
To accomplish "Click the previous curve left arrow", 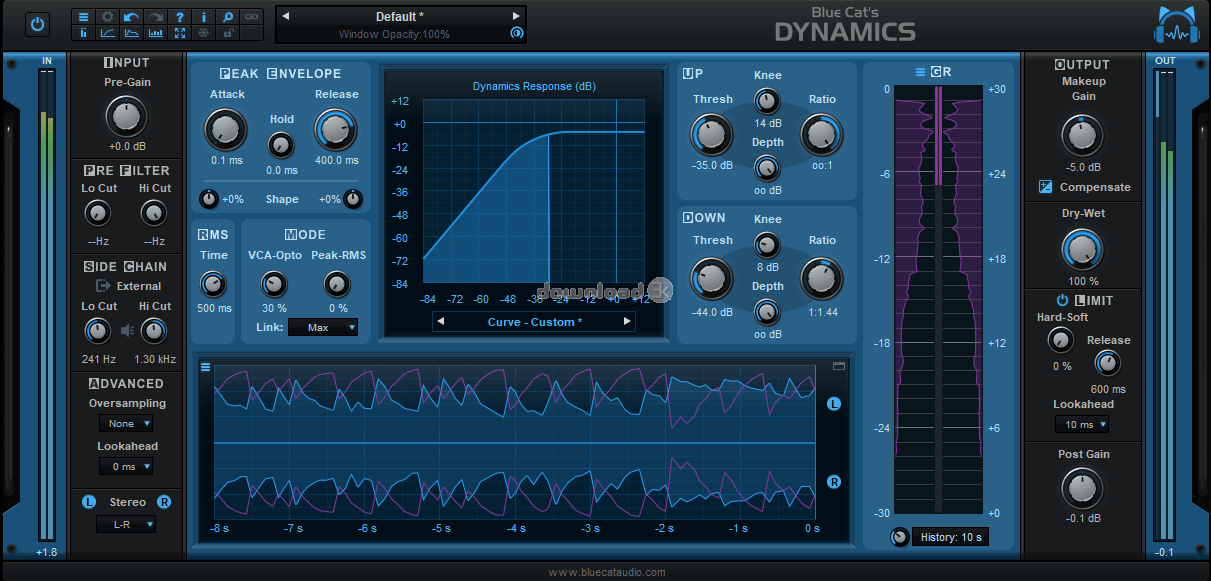I will [442, 322].
